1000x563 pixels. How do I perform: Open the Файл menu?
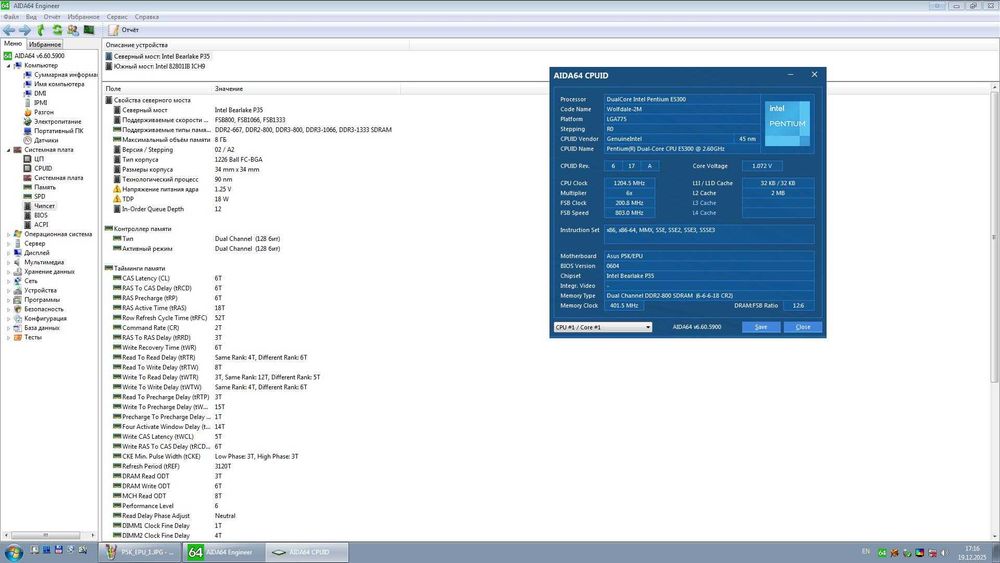tap(11, 17)
